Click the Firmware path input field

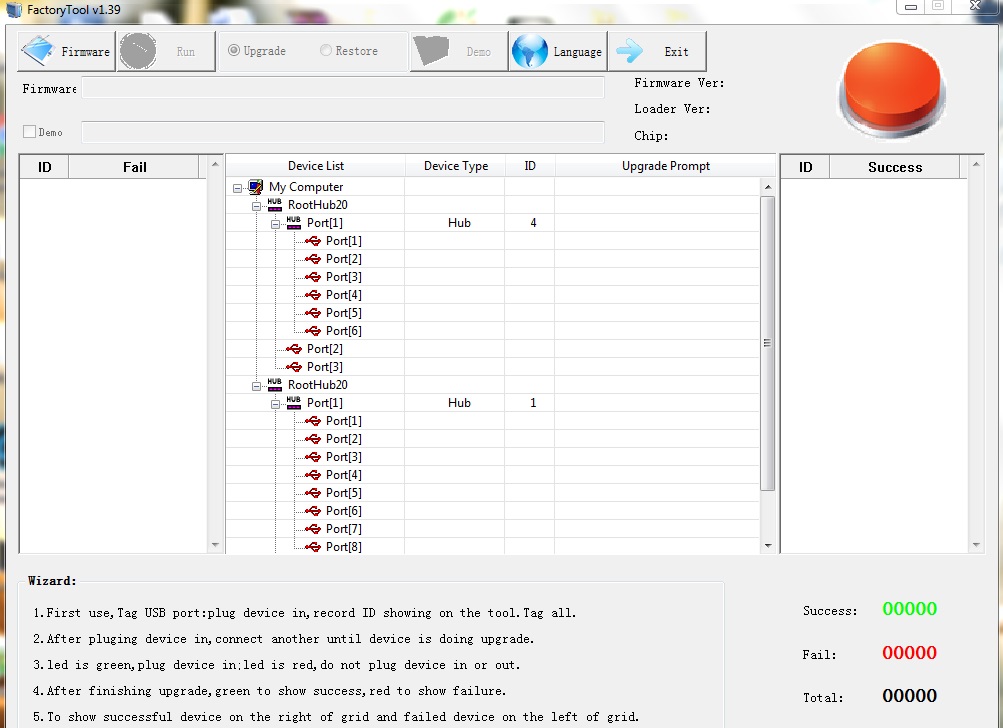(343, 89)
